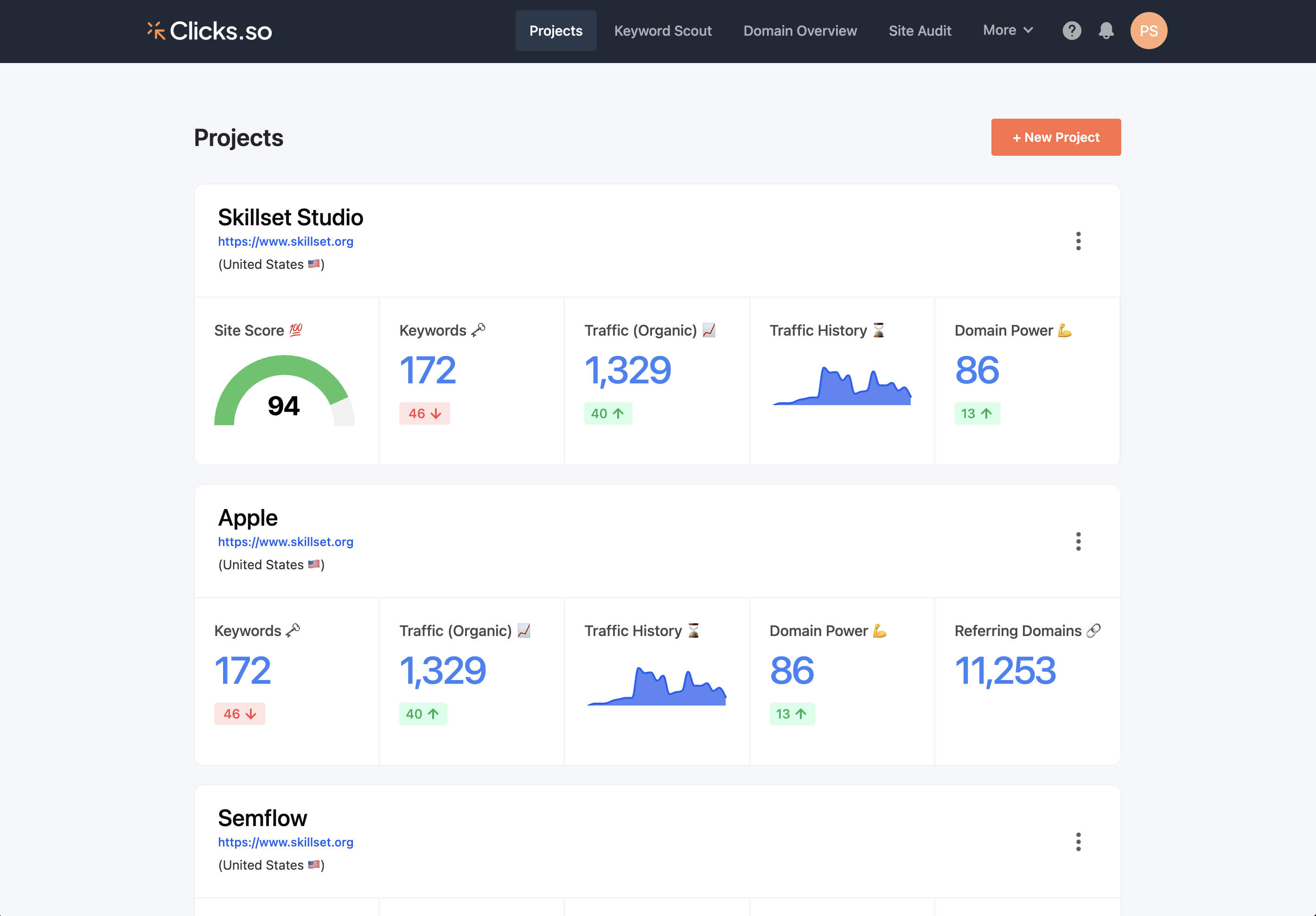Expand the More dropdown in navigation
The height and width of the screenshot is (916, 1316).
(x=1008, y=30)
